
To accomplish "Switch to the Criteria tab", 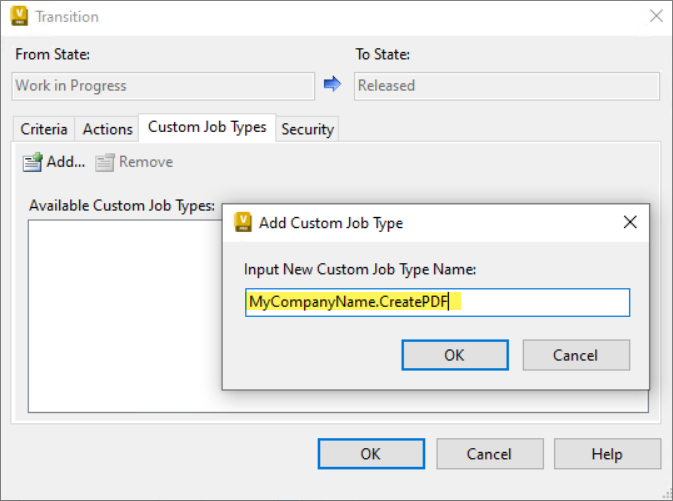I will (44, 129).
